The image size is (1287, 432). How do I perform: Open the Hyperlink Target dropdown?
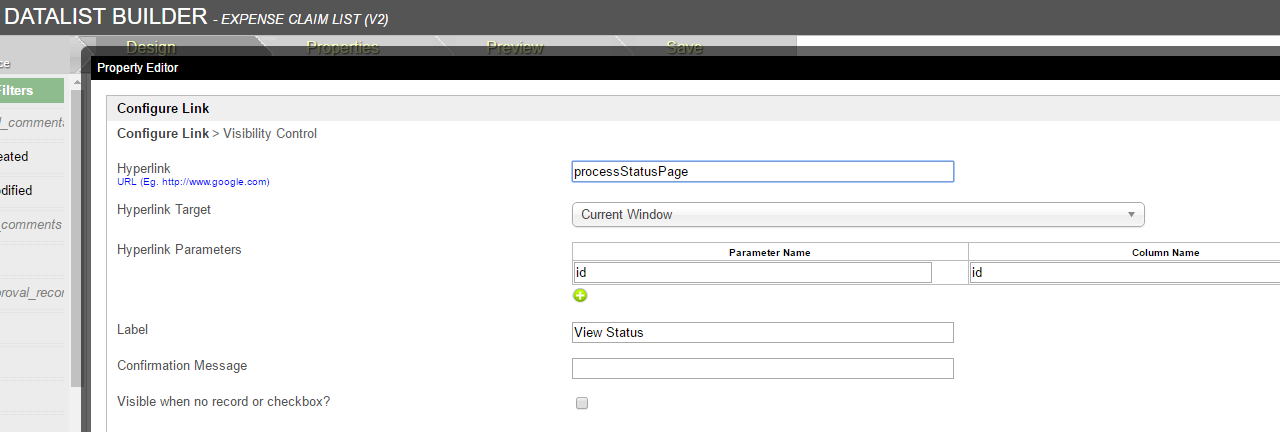(858, 214)
